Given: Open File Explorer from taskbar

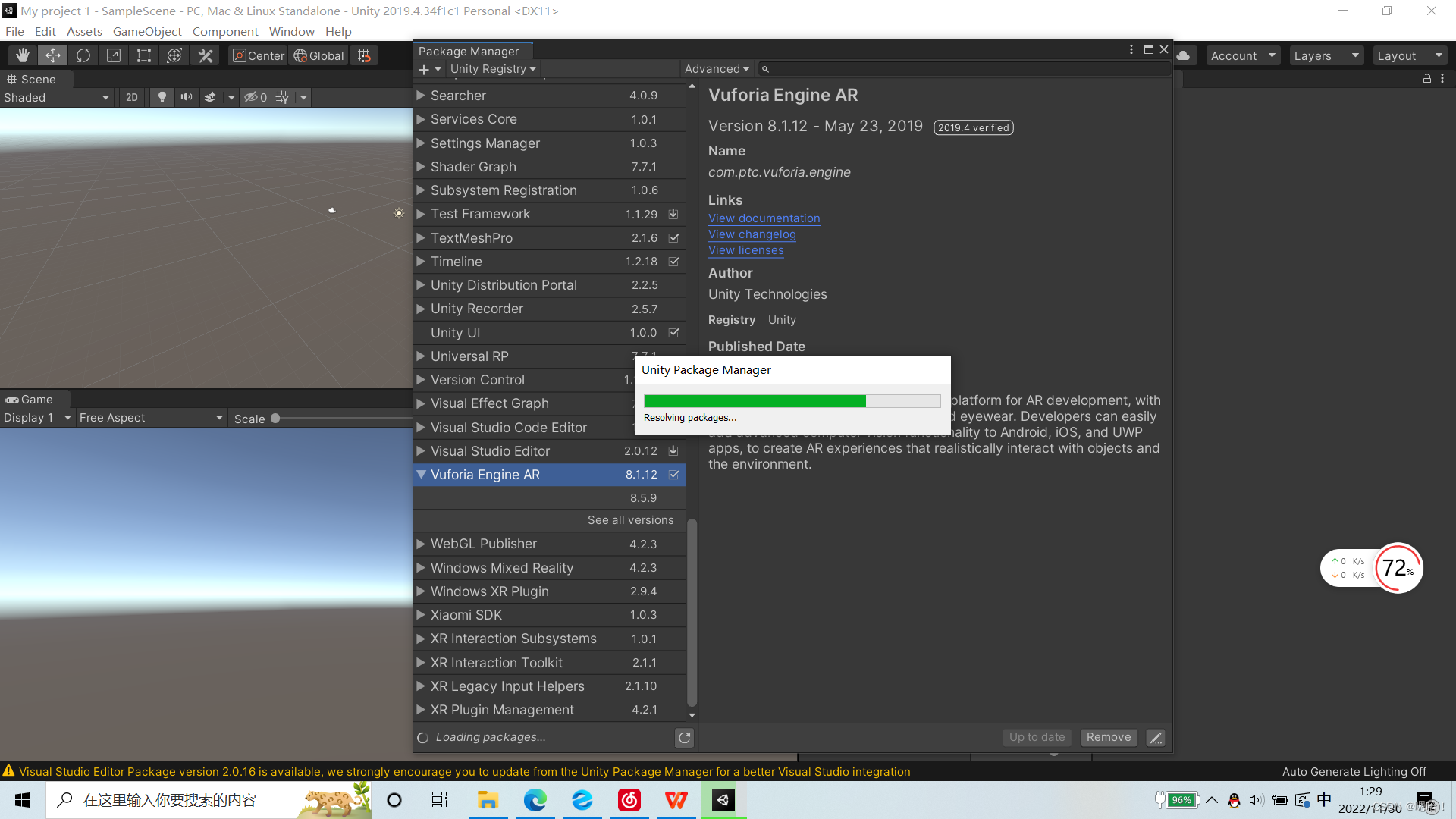Looking at the screenshot, I should [x=488, y=800].
